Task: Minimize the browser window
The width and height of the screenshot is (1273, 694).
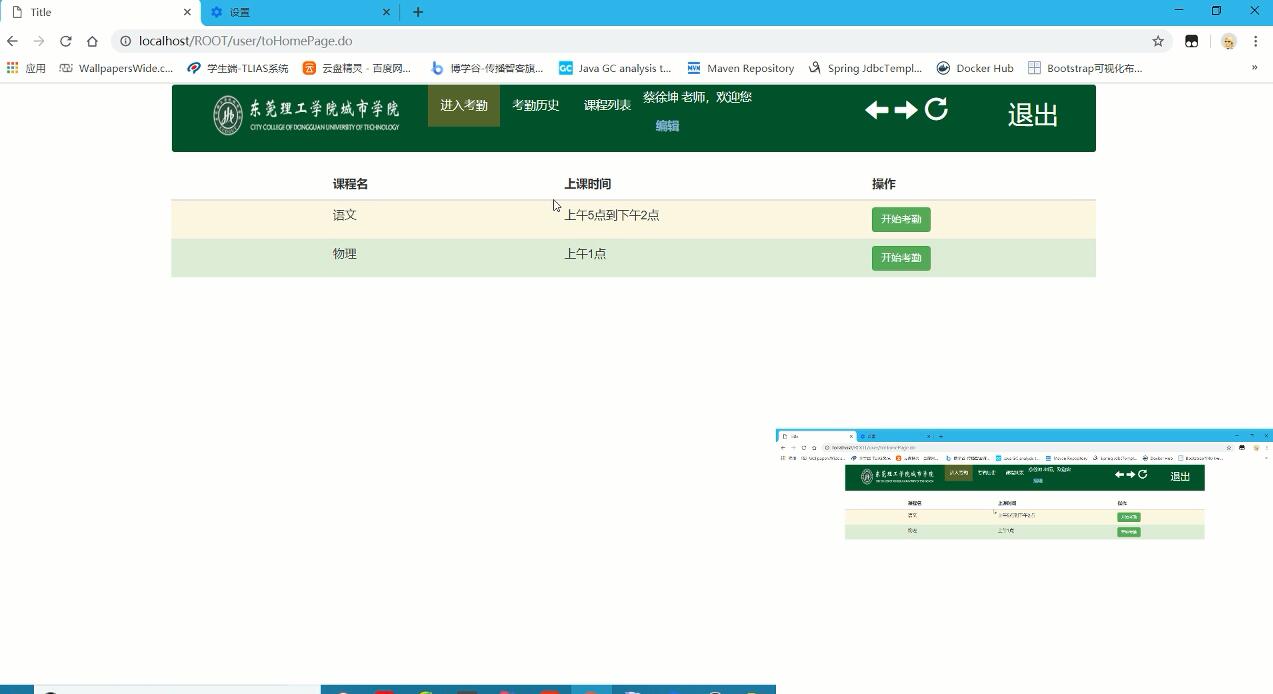Action: click(x=1179, y=11)
